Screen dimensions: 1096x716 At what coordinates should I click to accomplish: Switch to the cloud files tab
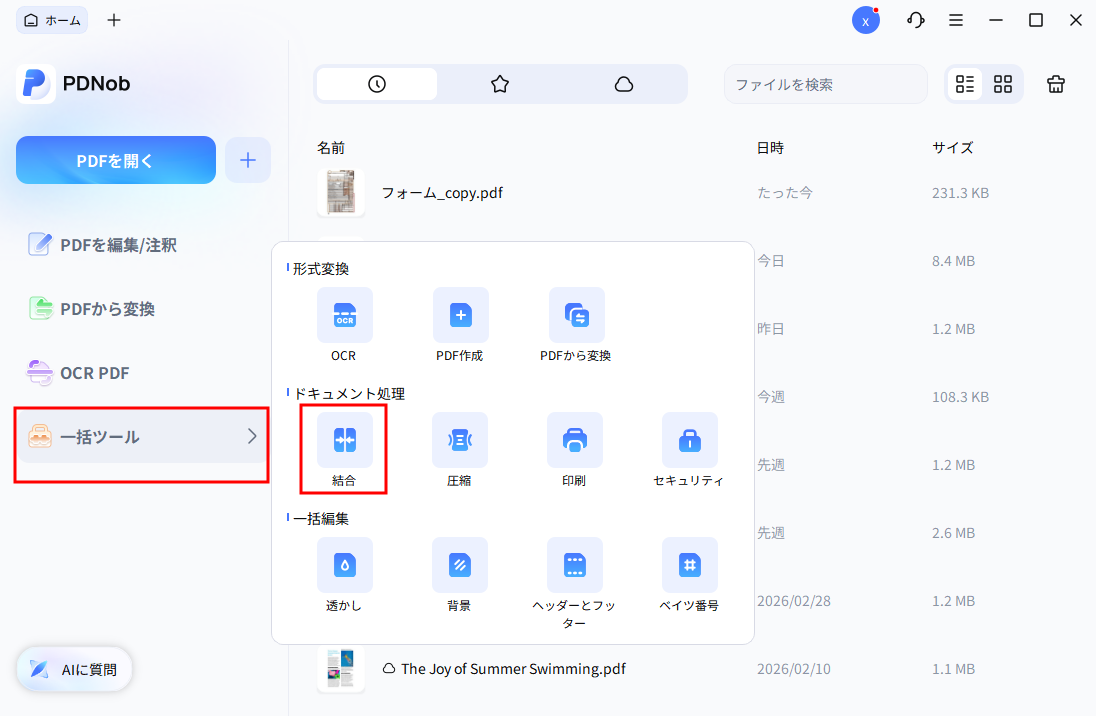(624, 84)
